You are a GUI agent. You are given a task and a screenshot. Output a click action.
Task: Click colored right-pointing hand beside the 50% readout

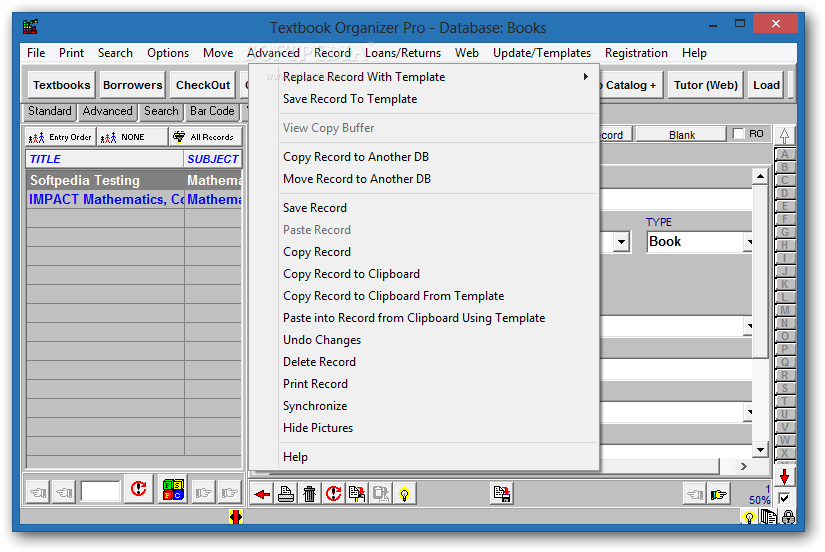(x=718, y=494)
